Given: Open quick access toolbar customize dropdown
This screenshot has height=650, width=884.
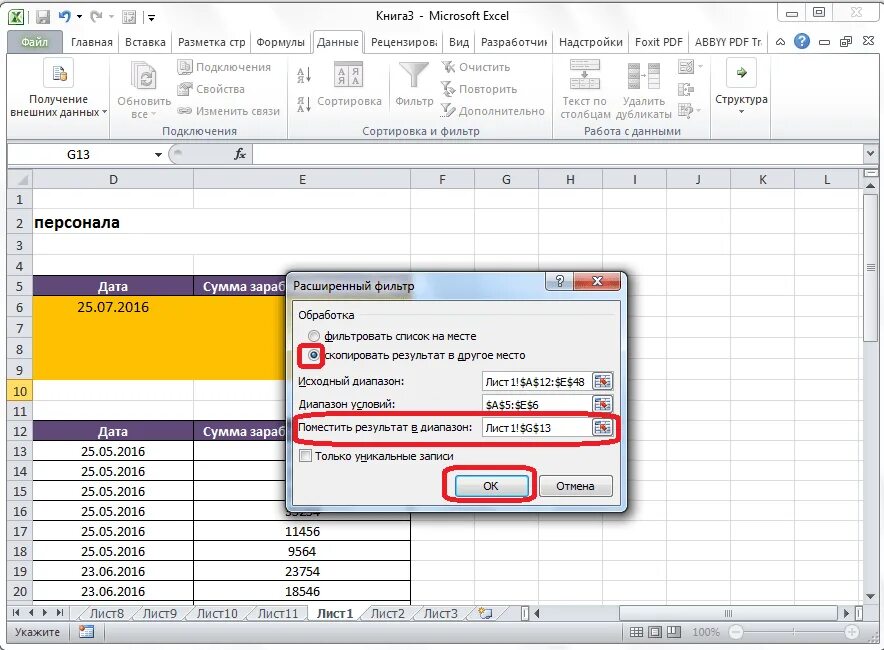Looking at the screenshot, I should [x=152, y=17].
